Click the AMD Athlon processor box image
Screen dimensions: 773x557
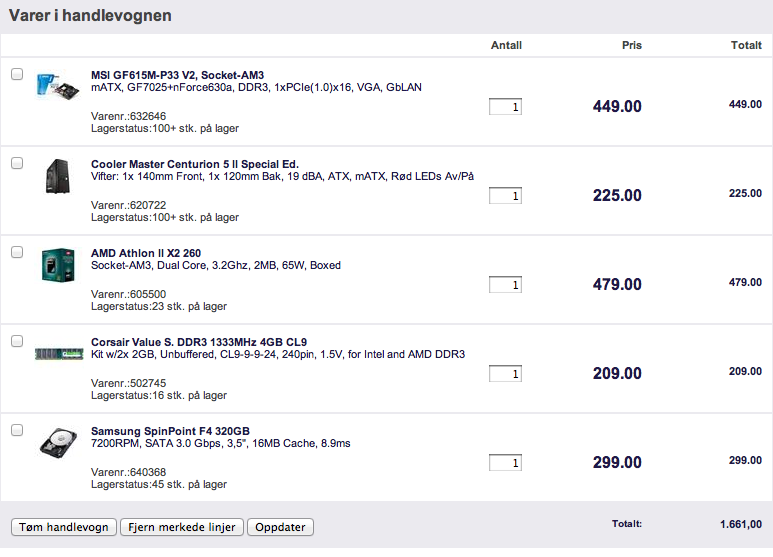(57, 265)
